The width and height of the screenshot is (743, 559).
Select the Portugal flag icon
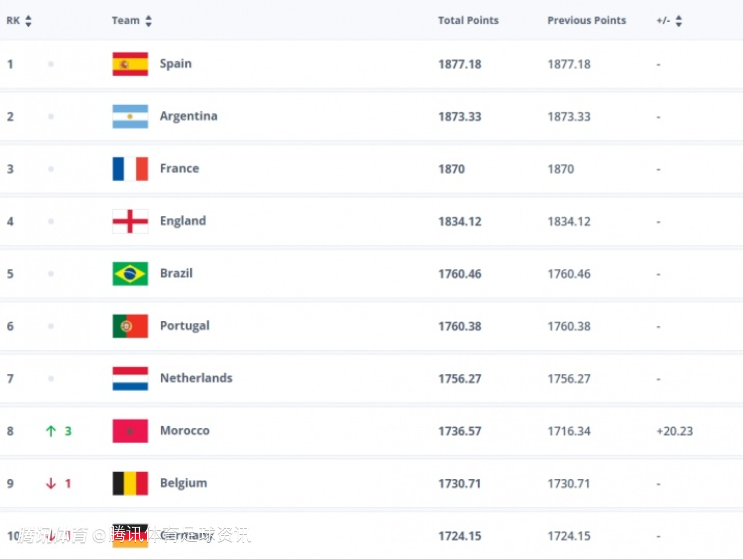130,326
